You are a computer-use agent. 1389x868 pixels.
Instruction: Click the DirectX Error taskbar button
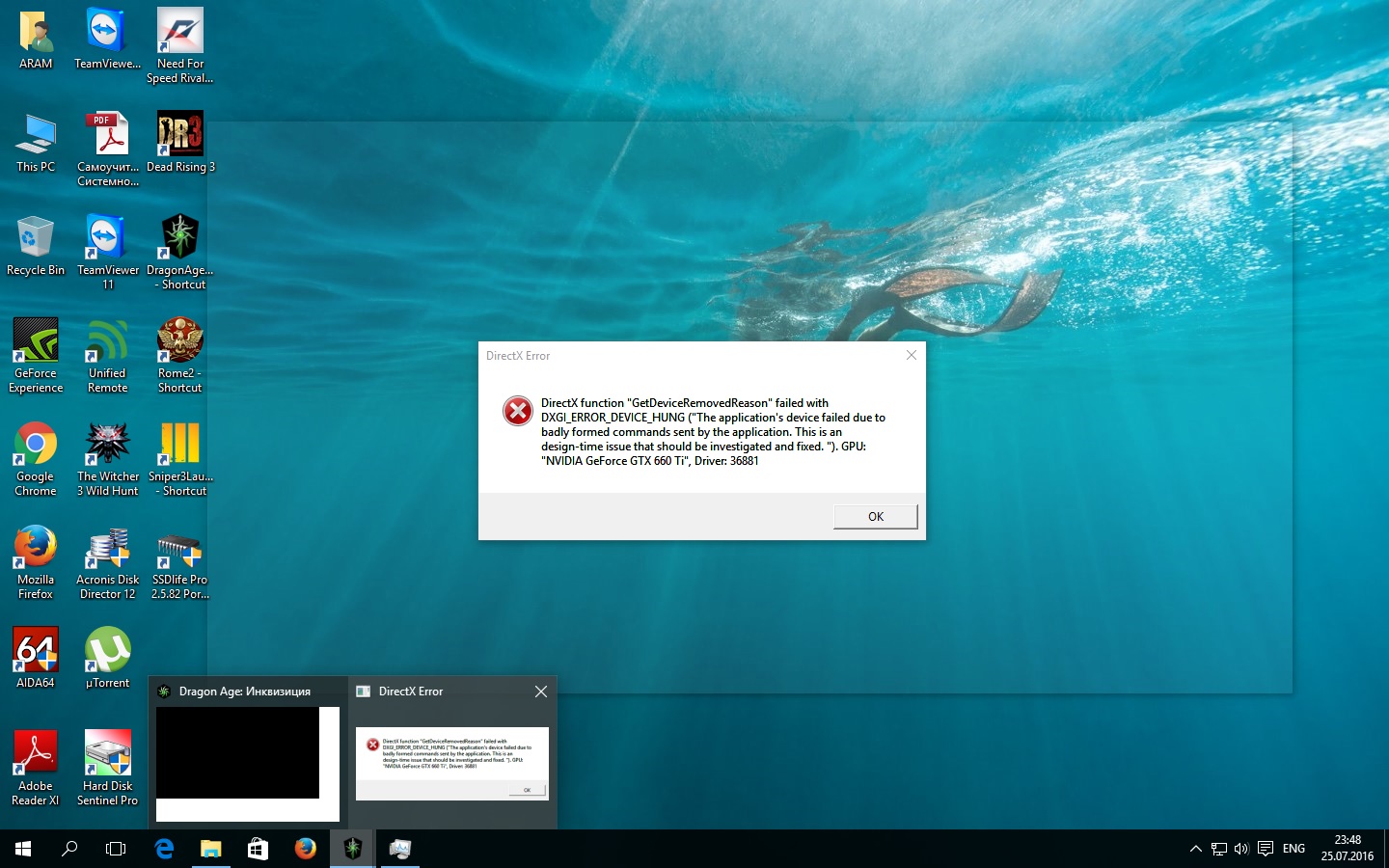[399, 849]
